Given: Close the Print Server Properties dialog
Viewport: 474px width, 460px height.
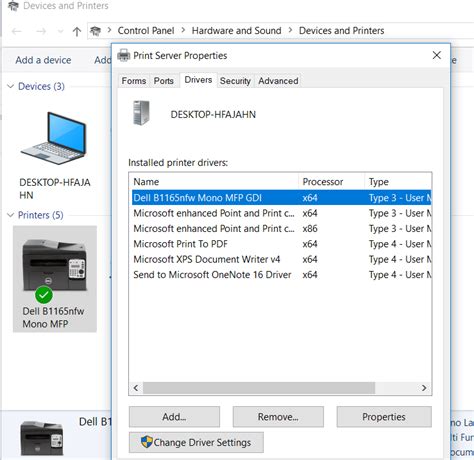Looking at the screenshot, I should point(437,55).
